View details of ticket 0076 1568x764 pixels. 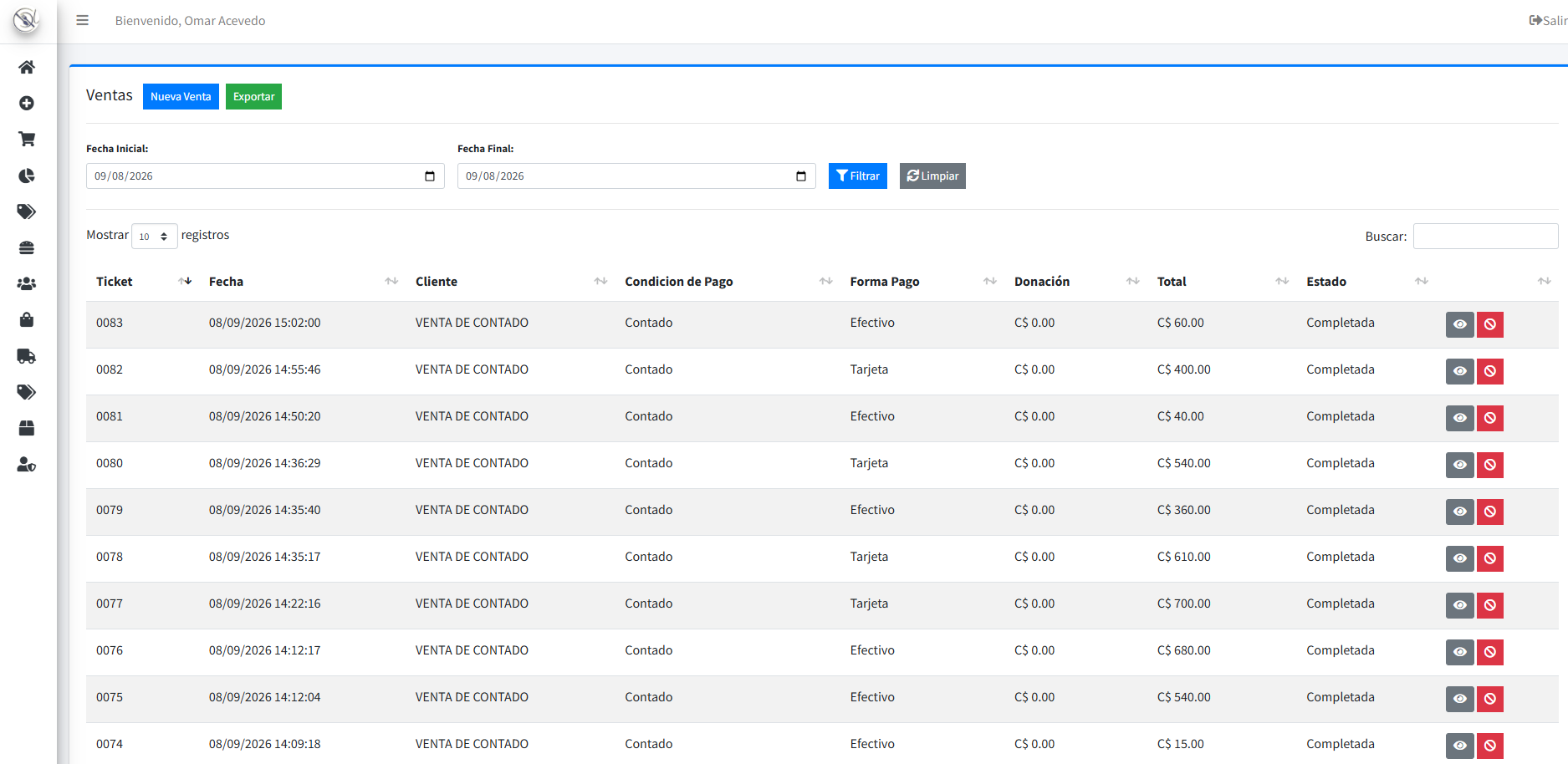pyautogui.click(x=1460, y=652)
